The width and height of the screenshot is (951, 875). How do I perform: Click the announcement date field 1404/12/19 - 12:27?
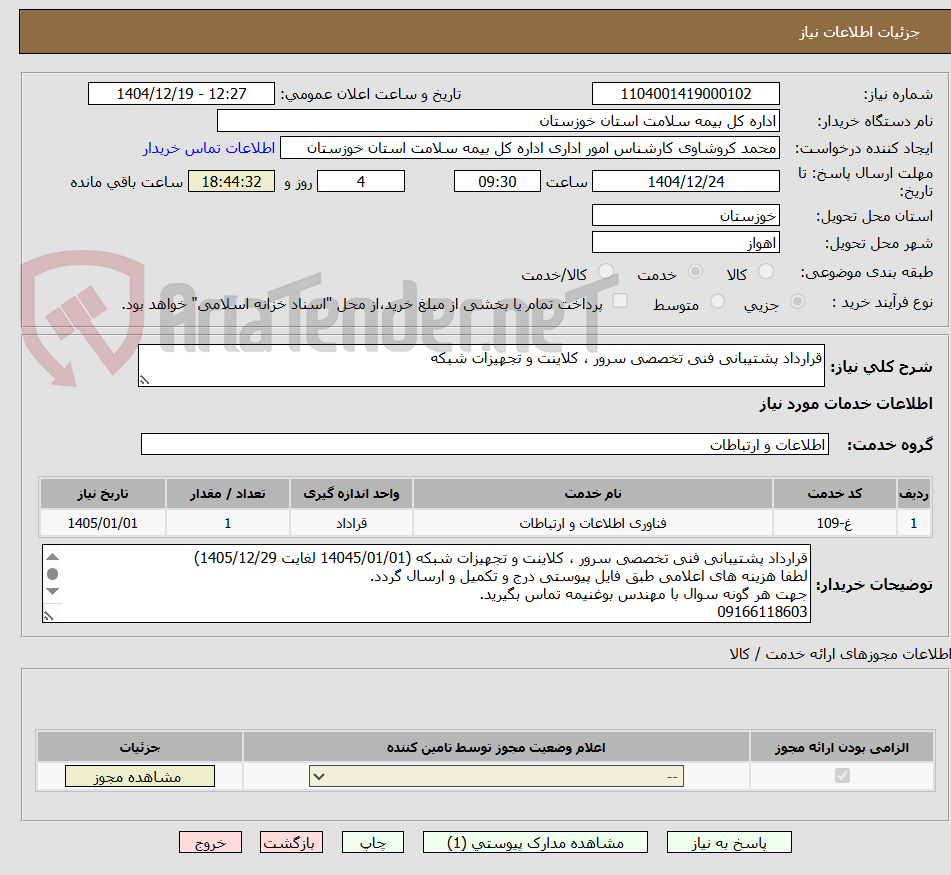pos(181,94)
